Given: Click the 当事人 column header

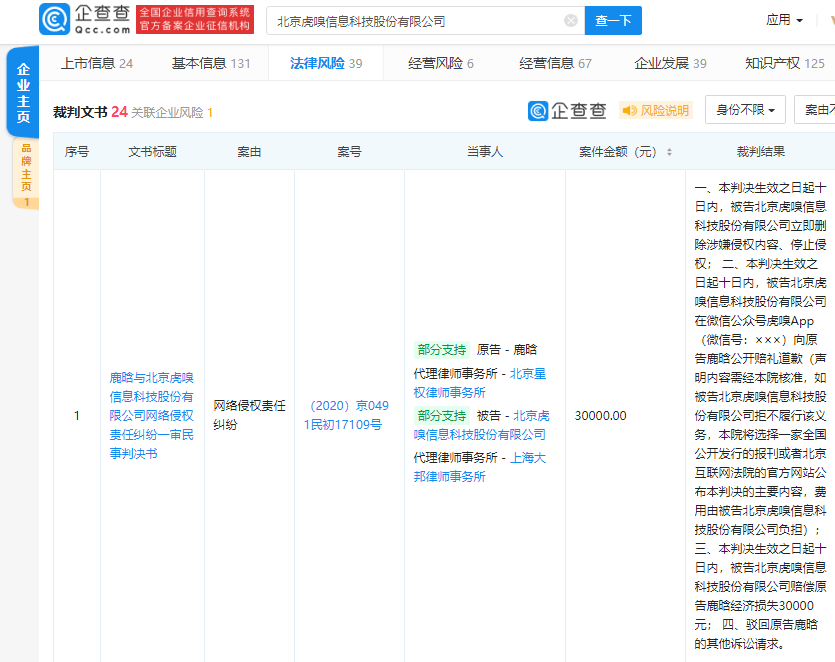Looking at the screenshot, I should 485,152.
